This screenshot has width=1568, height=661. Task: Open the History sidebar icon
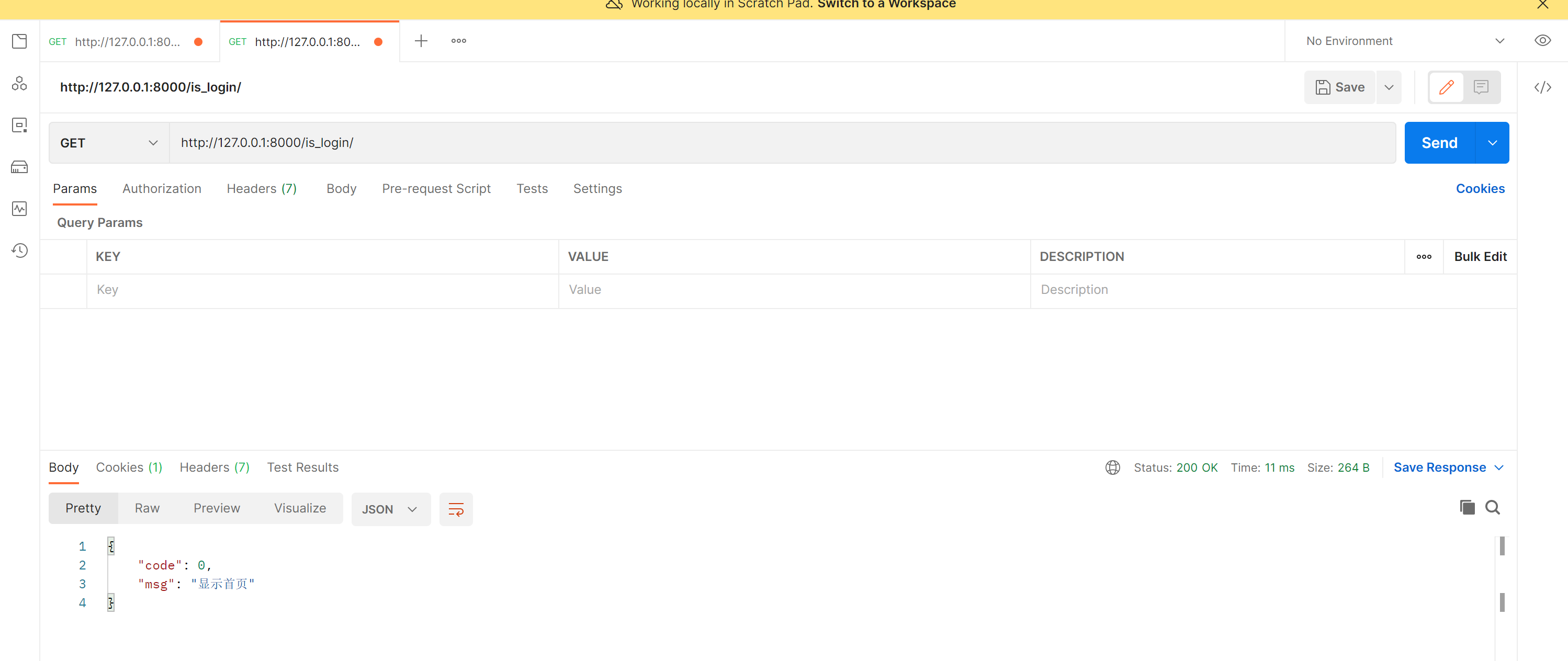(x=19, y=250)
